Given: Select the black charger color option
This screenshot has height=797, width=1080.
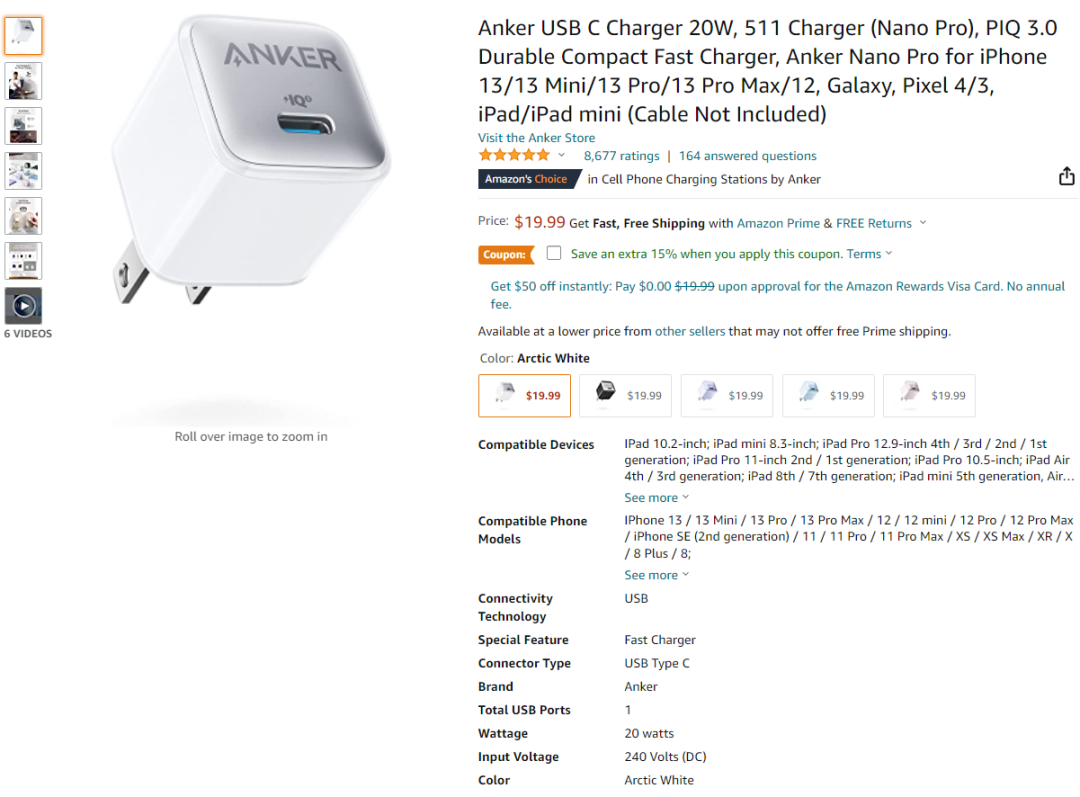Looking at the screenshot, I should 625,395.
